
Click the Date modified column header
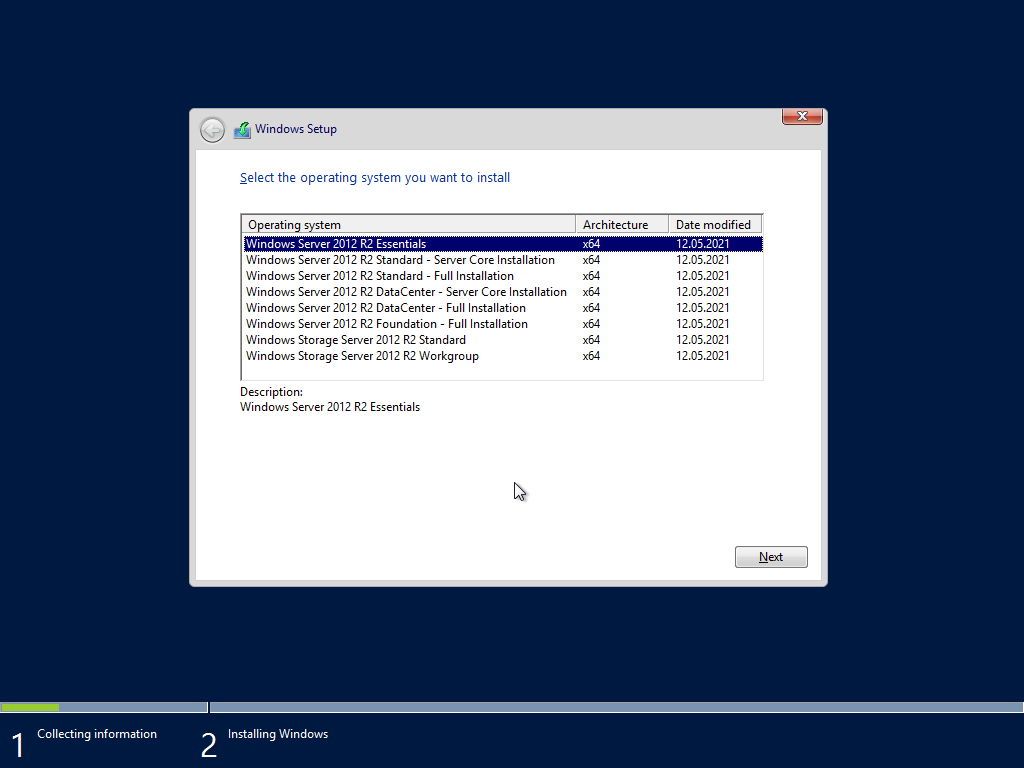click(x=715, y=225)
